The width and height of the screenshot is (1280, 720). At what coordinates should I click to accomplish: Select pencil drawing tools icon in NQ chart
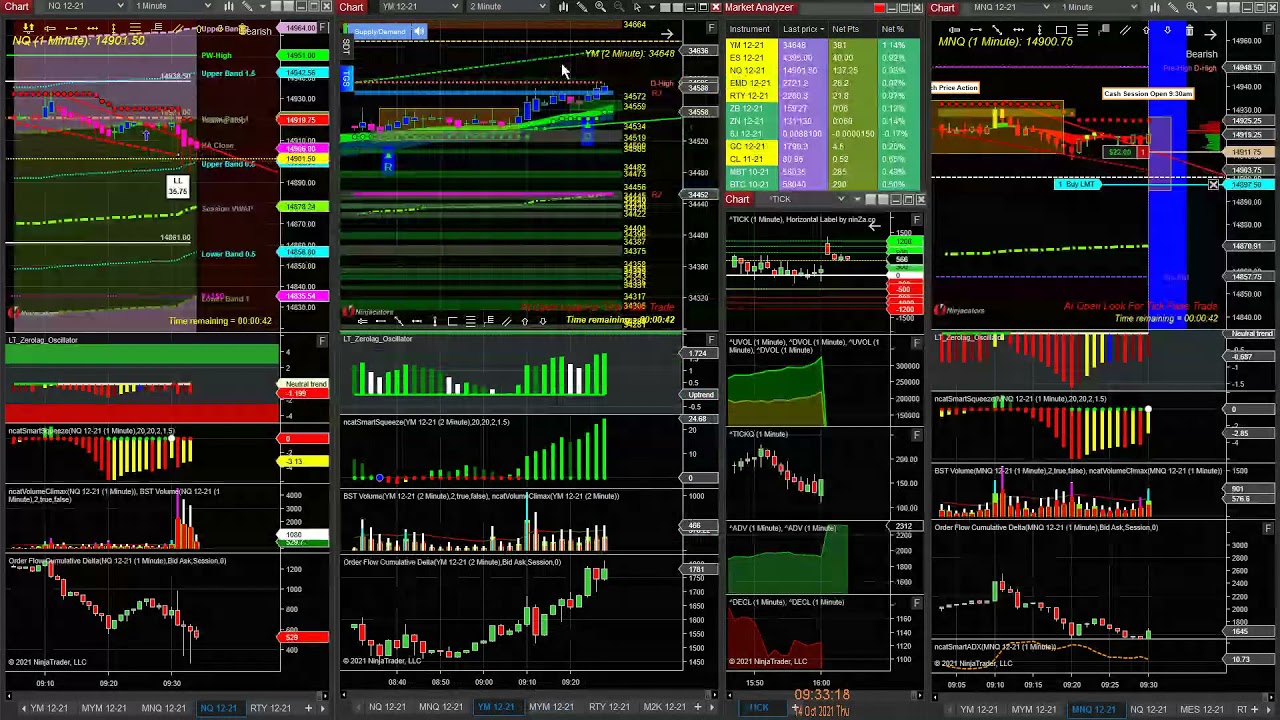point(247,7)
